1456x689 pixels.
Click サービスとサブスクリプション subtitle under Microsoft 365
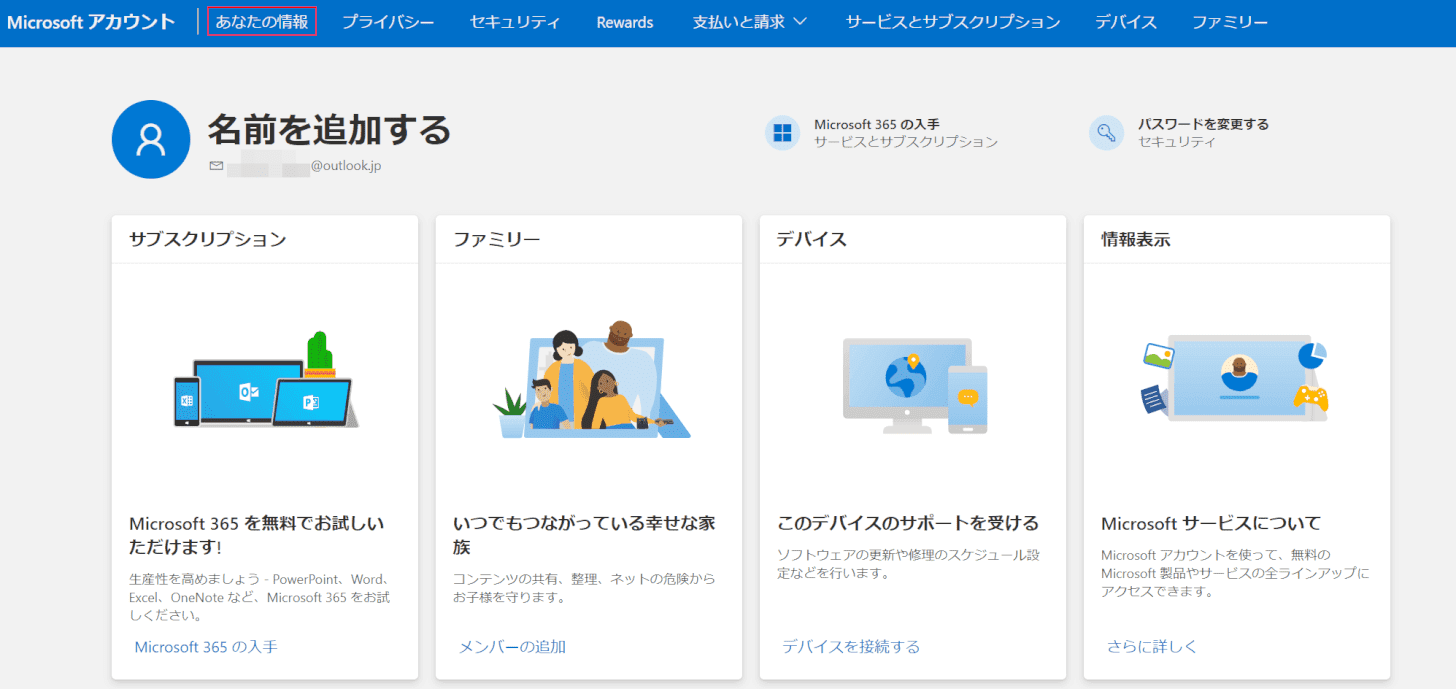coord(906,142)
